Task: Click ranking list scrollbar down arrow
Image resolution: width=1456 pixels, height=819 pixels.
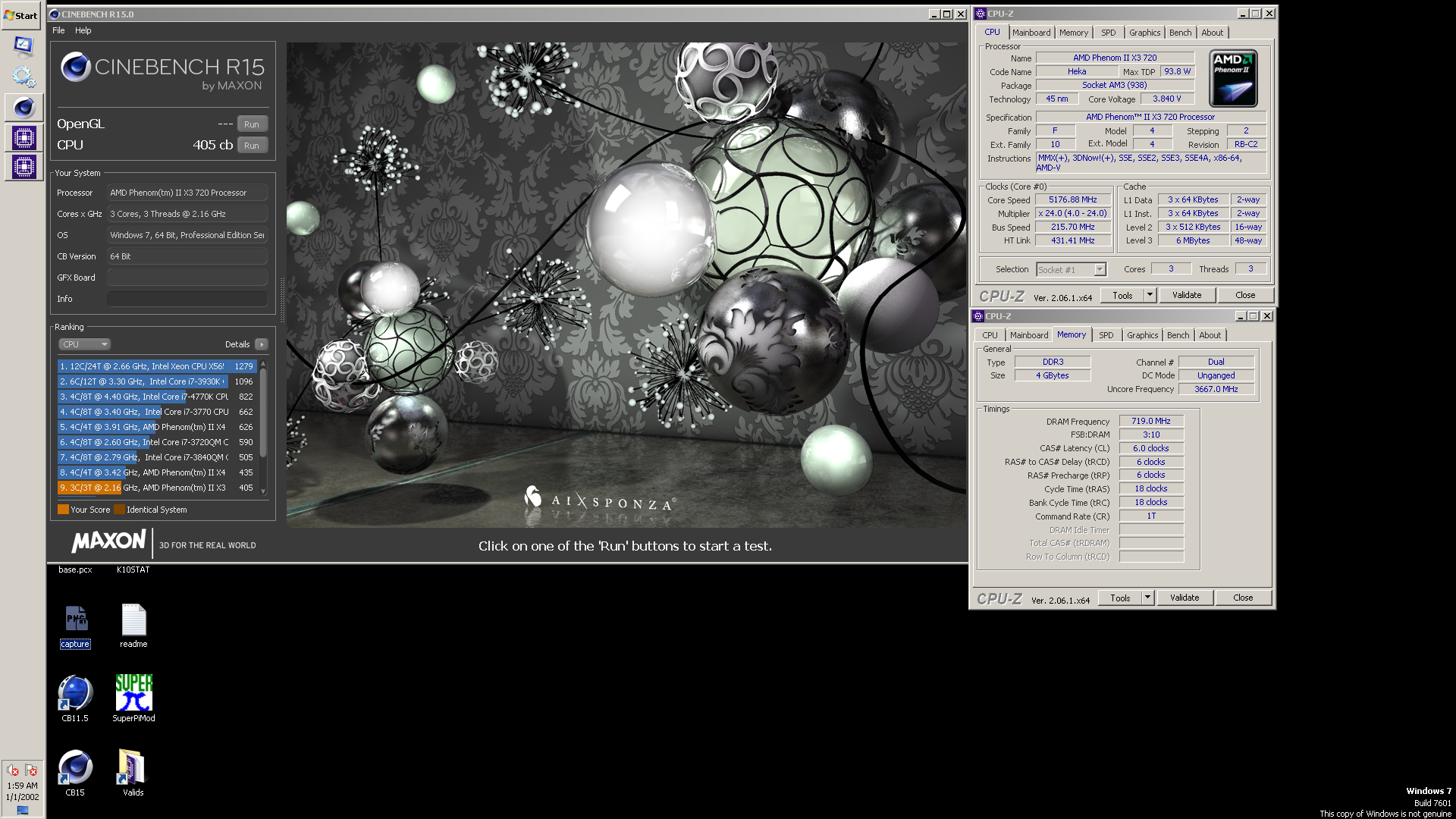Action: [263, 491]
